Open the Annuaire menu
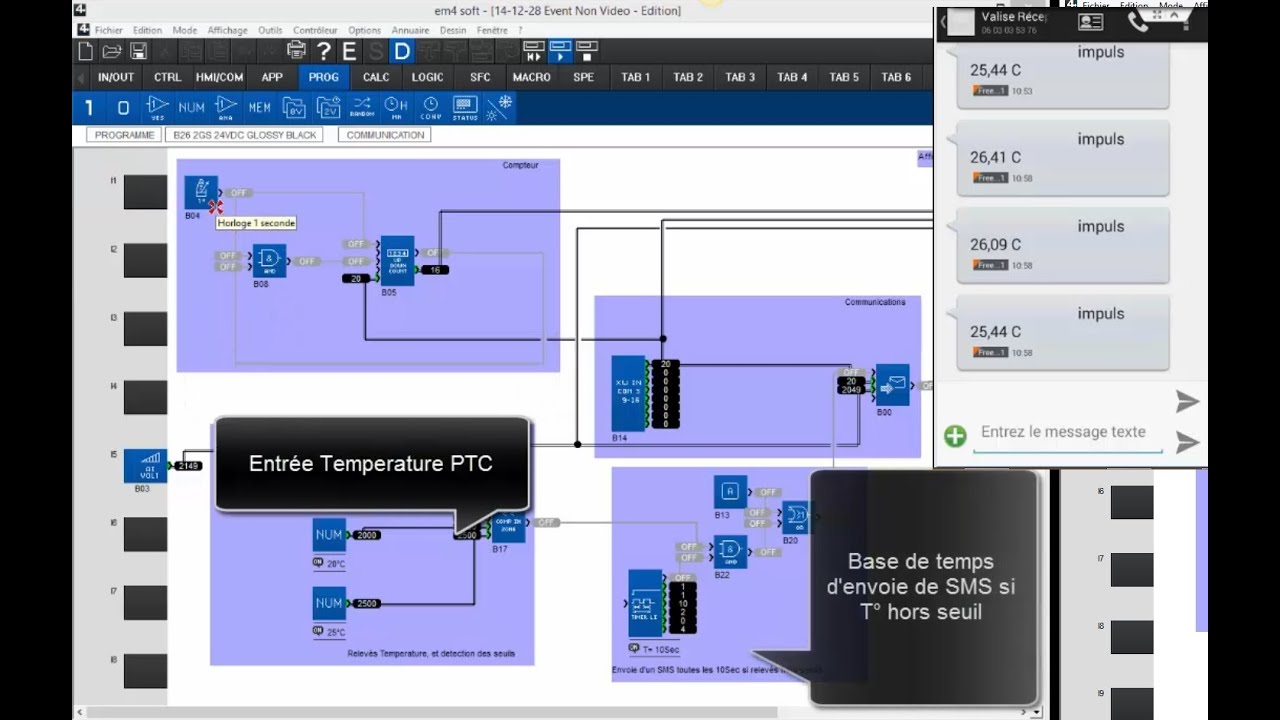The image size is (1280, 720). pyautogui.click(x=410, y=30)
